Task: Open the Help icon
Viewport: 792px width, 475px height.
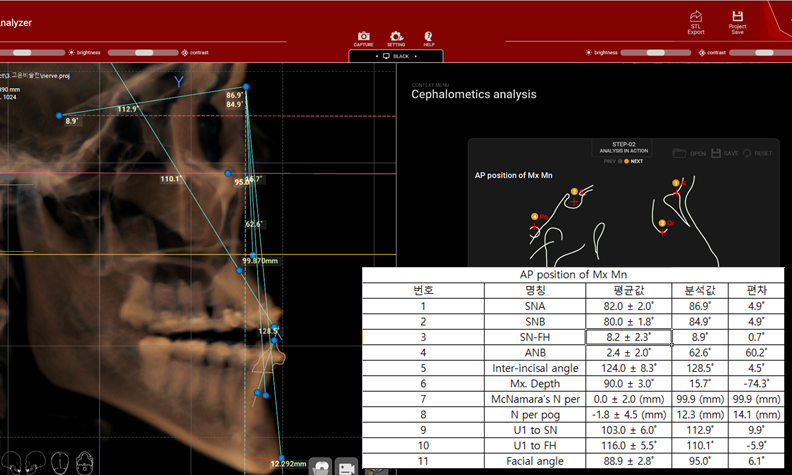Action: point(428,37)
